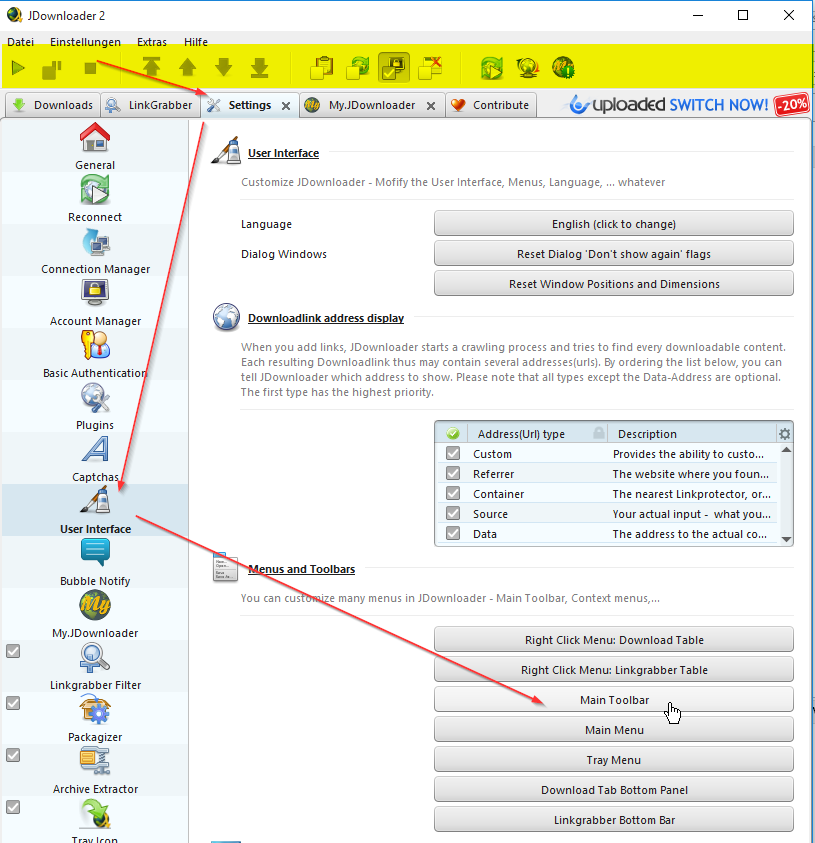The width and height of the screenshot is (815, 843).
Task: Uncheck the Data address type
Action: tap(453, 533)
